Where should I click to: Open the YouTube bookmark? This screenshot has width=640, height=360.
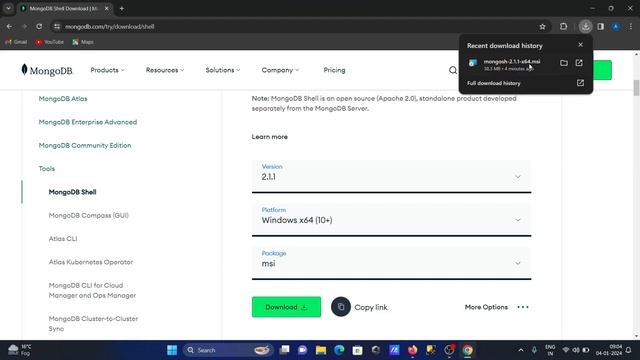[x=49, y=42]
